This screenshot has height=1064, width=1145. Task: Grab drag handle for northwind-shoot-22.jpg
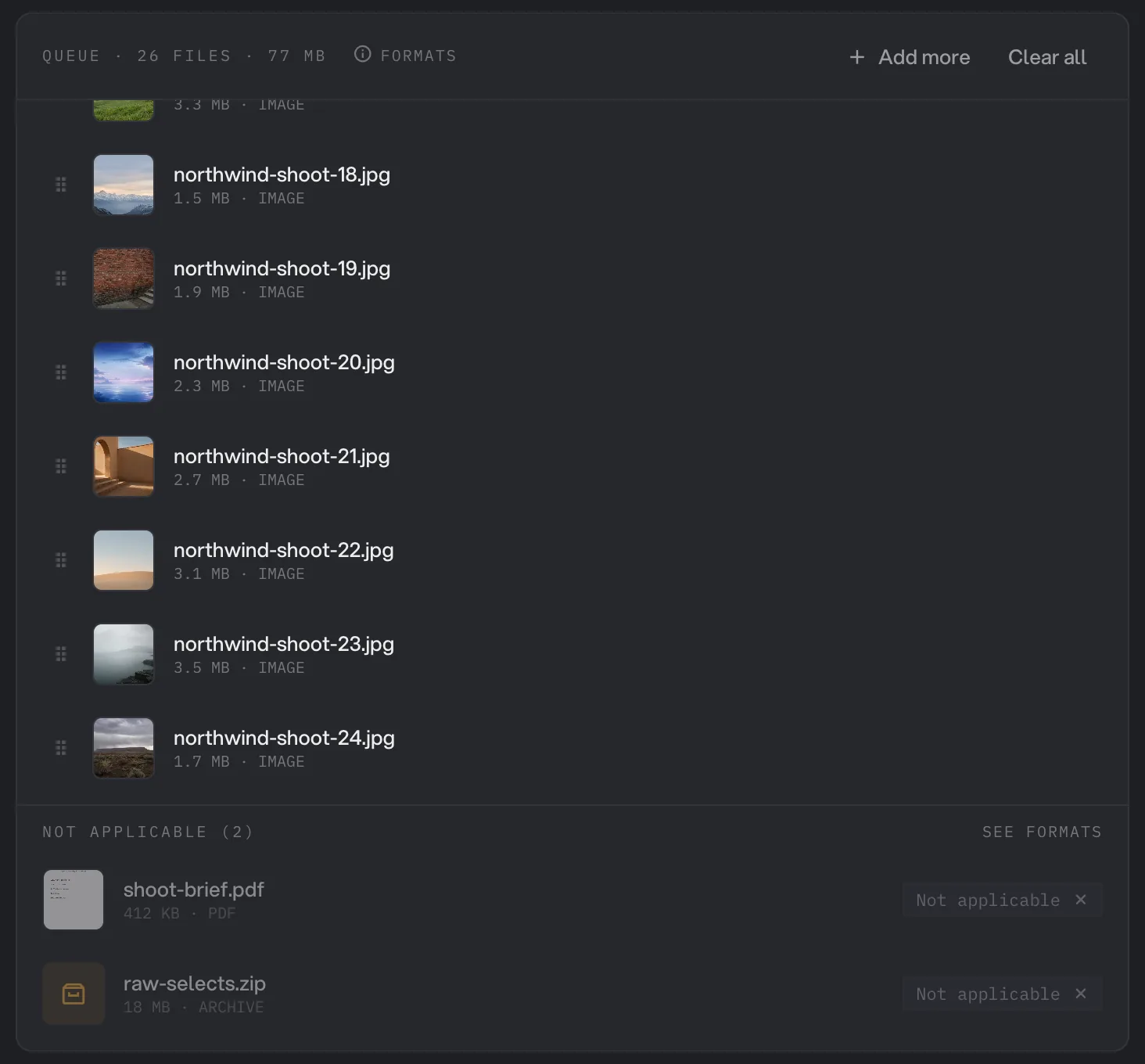click(61, 560)
